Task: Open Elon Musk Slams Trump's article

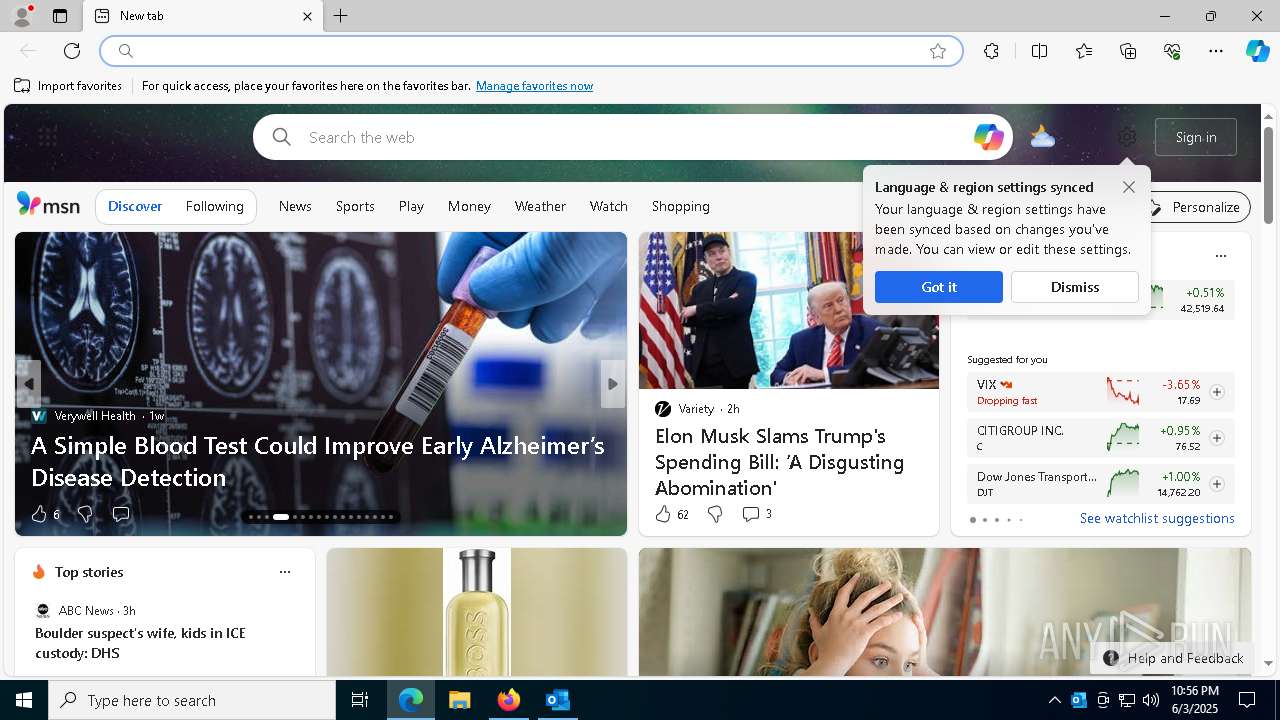Action: (780, 462)
